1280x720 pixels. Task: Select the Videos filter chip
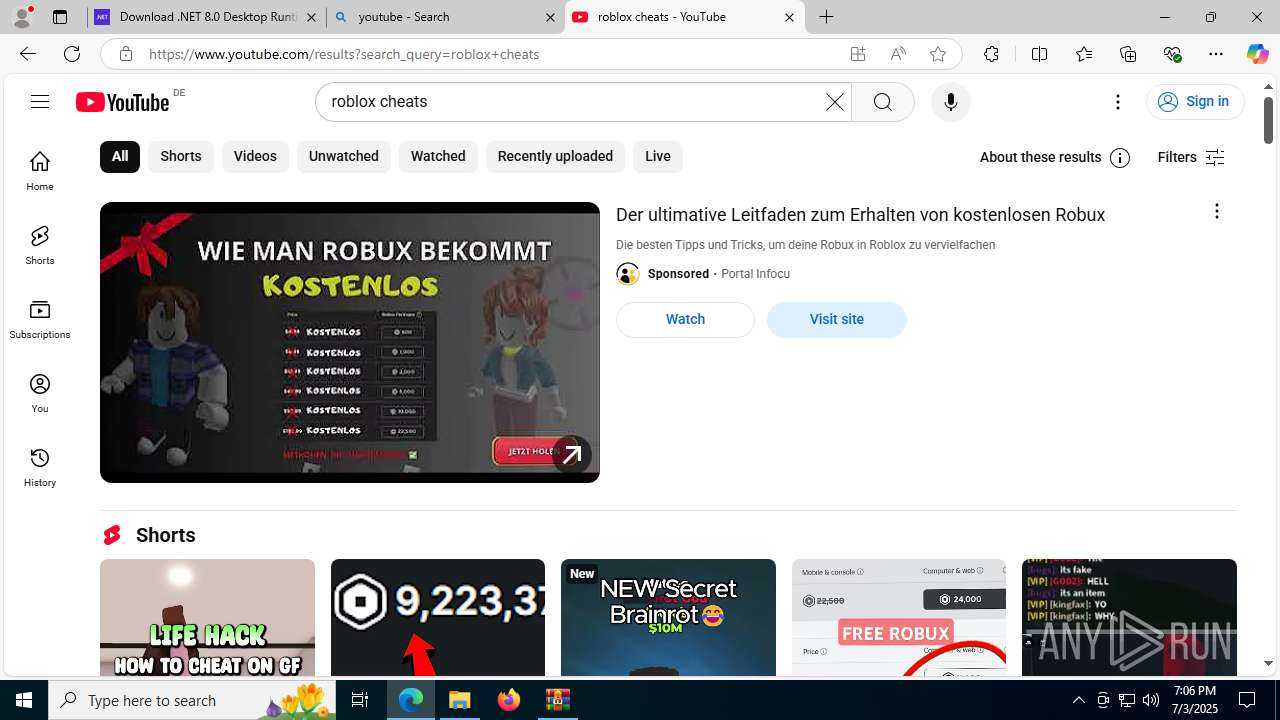[x=255, y=157]
